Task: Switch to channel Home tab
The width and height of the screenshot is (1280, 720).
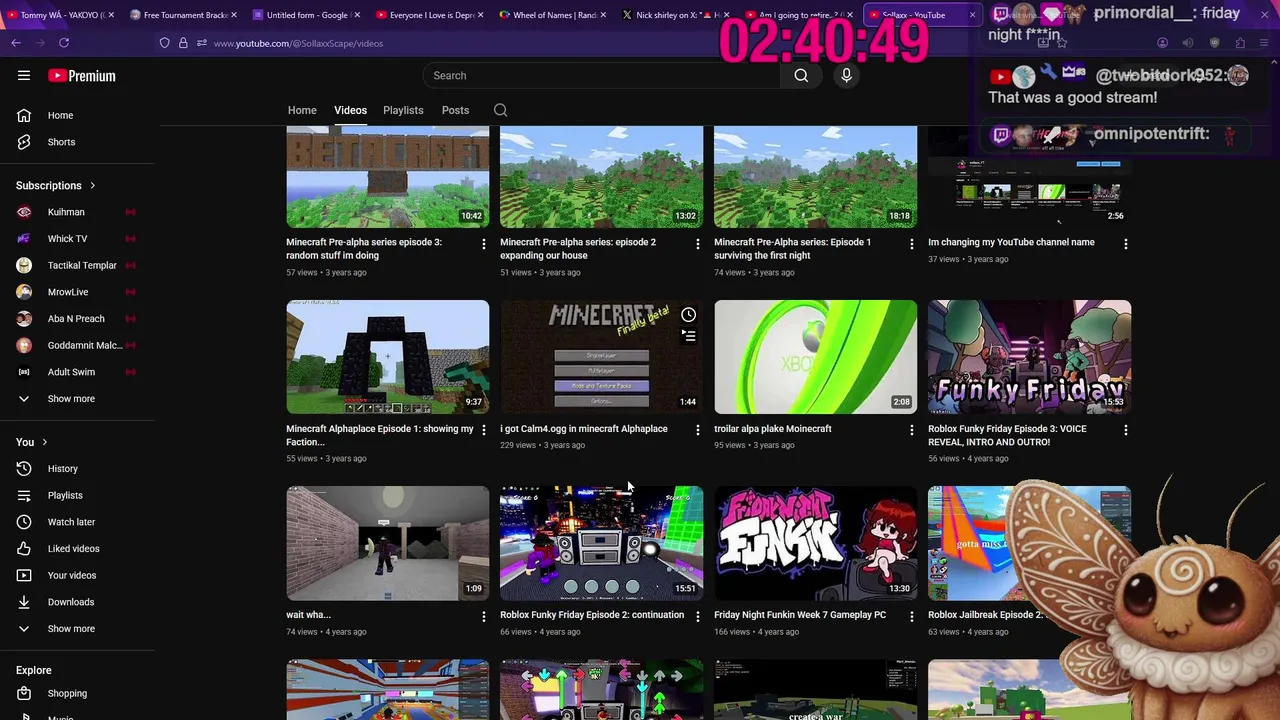Action: tap(302, 110)
